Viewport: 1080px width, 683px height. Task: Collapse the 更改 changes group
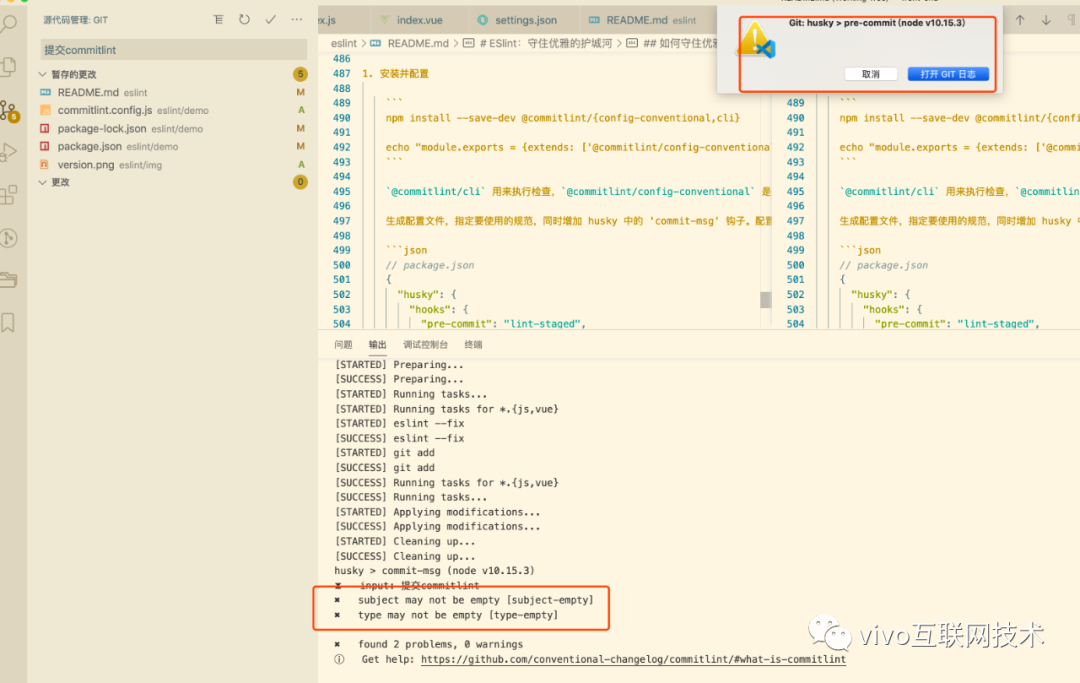tap(43, 182)
